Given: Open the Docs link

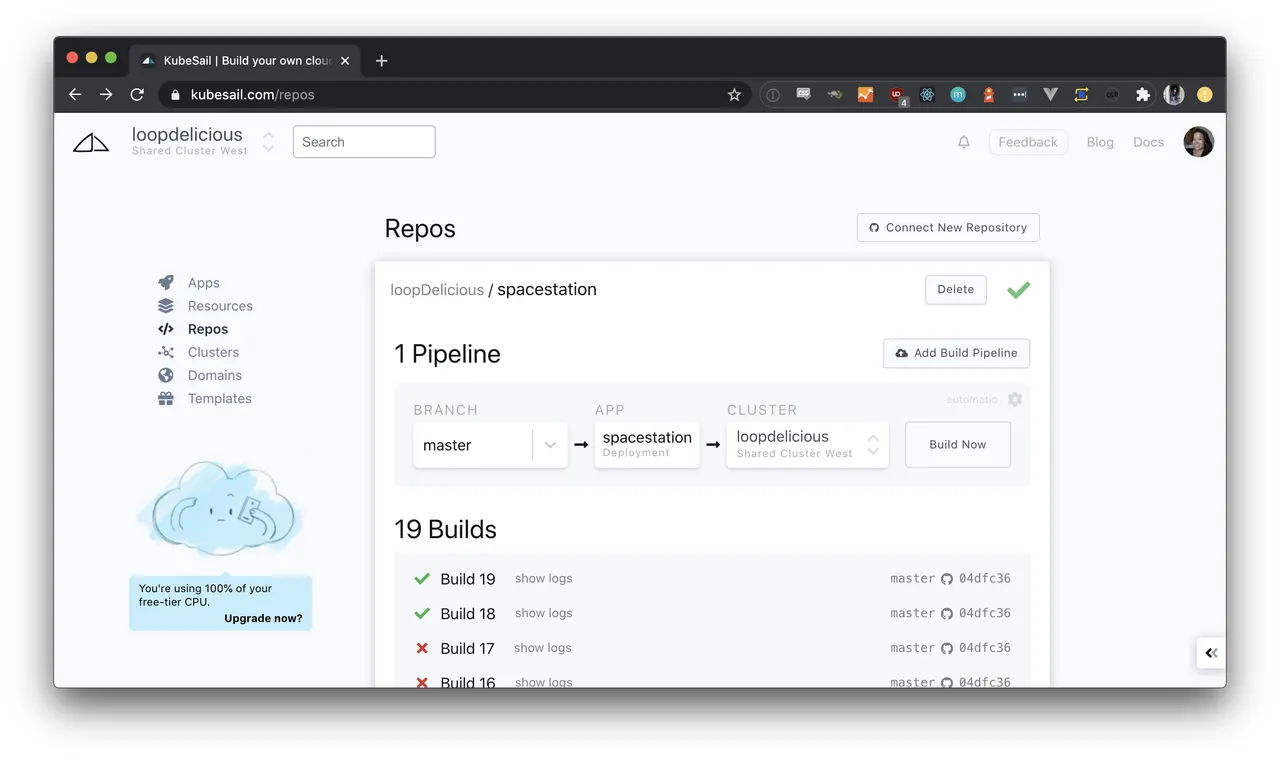Looking at the screenshot, I should (x=1149, y=142).
